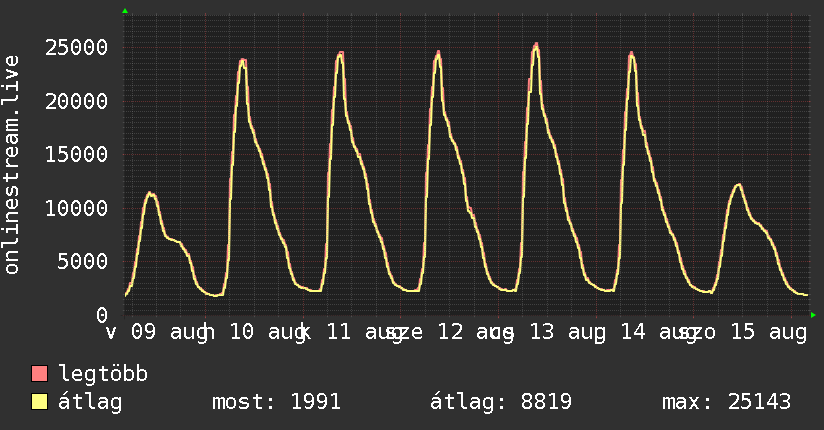
Task: Click the '11 aug' date label
Action: (365, 332)
